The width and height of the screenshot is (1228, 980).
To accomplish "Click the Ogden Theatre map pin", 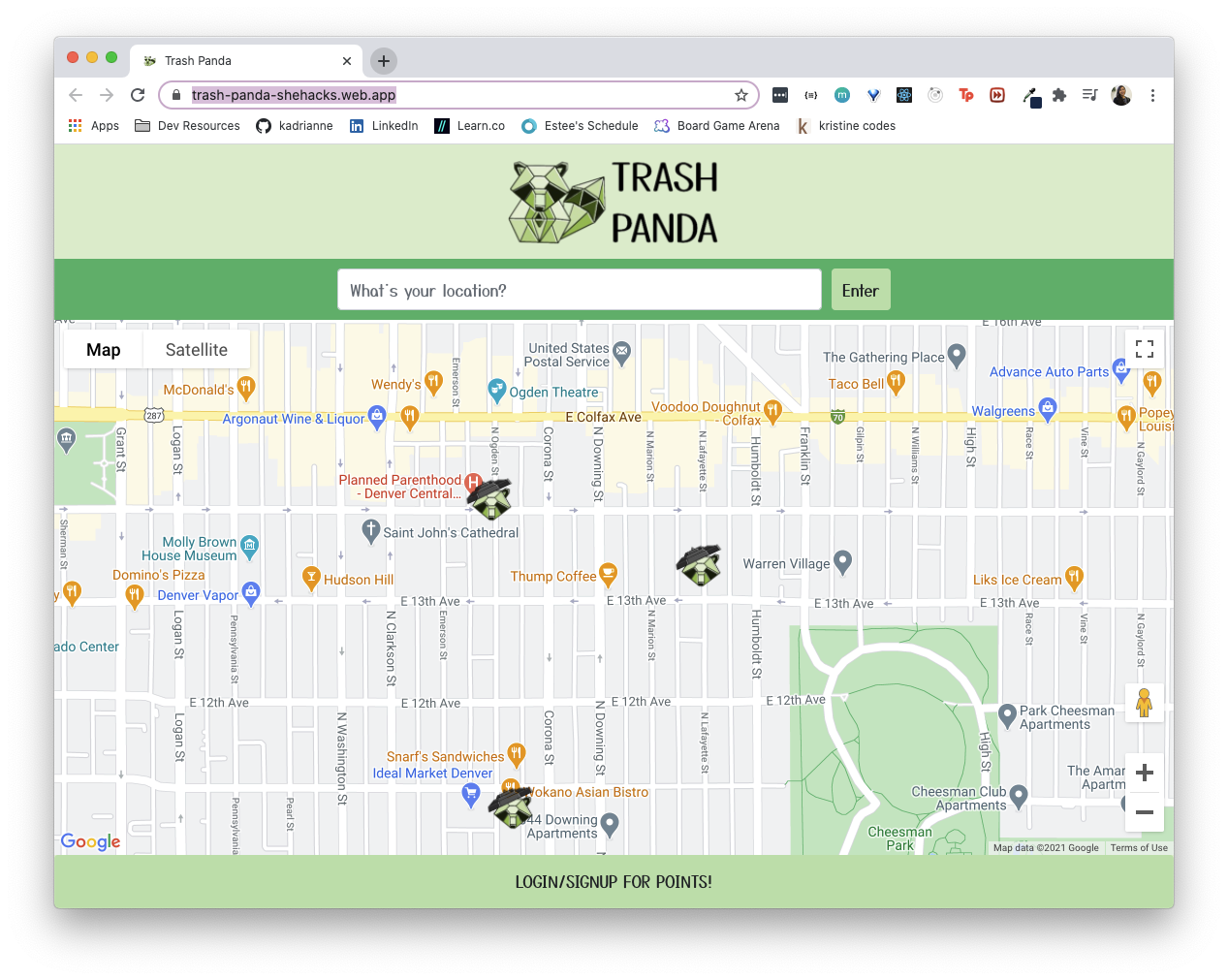I will pyautogui.click(x=497, y=391).
